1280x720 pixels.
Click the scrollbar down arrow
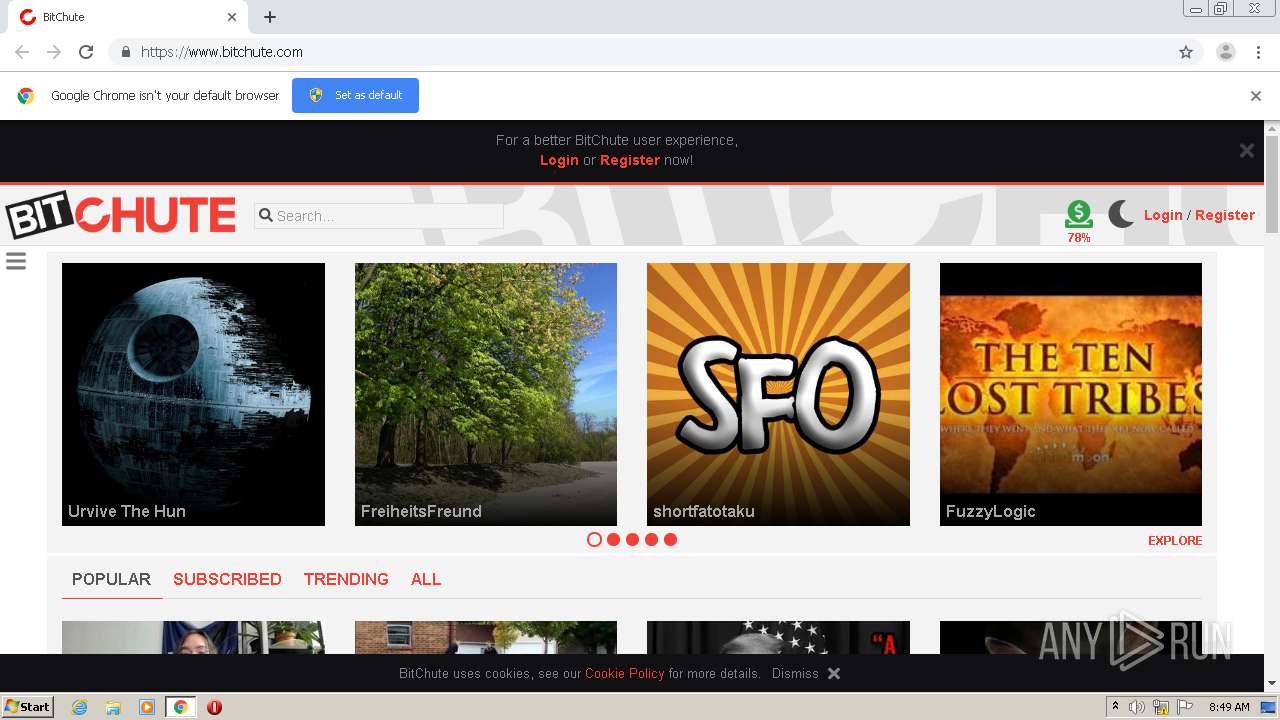click(1272, 683)
